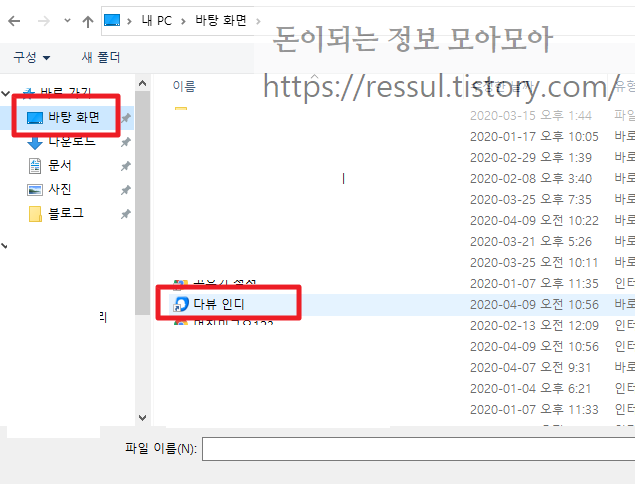Collapse the Quick Access tree section
Viewport: 635px width, 484px height.
(x=5, y=93)
